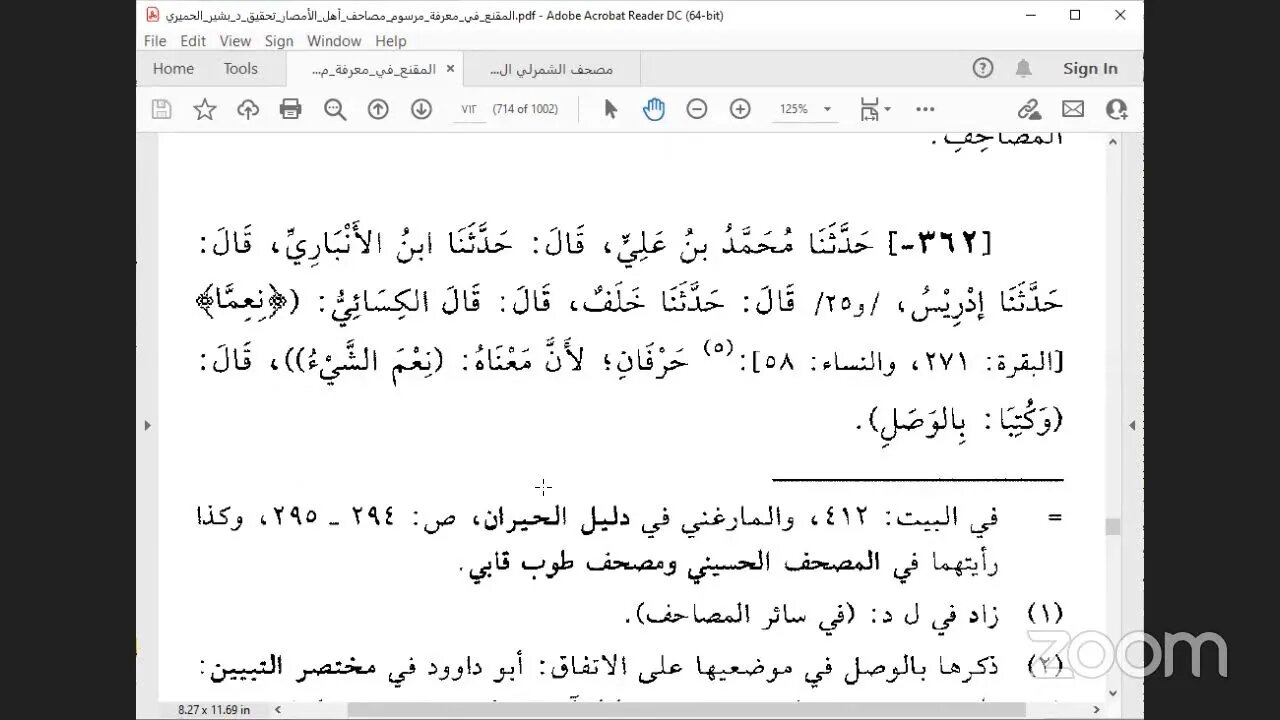Click the page number input field
The height and width of the screenshot is (720, 1280).
pyautogui.click(x=469, y=109)
